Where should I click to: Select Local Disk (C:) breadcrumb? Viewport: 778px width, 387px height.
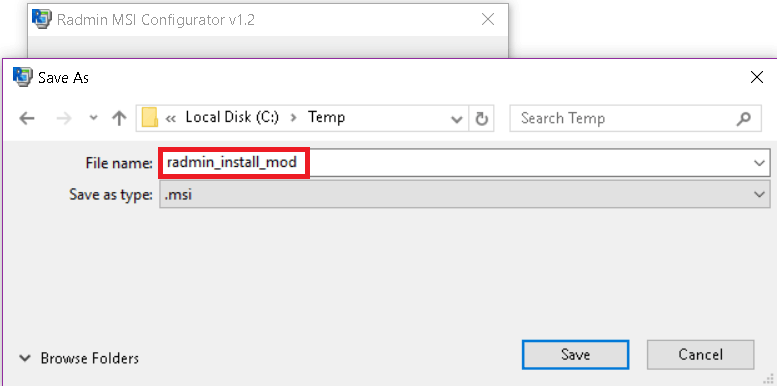(232, 118)
